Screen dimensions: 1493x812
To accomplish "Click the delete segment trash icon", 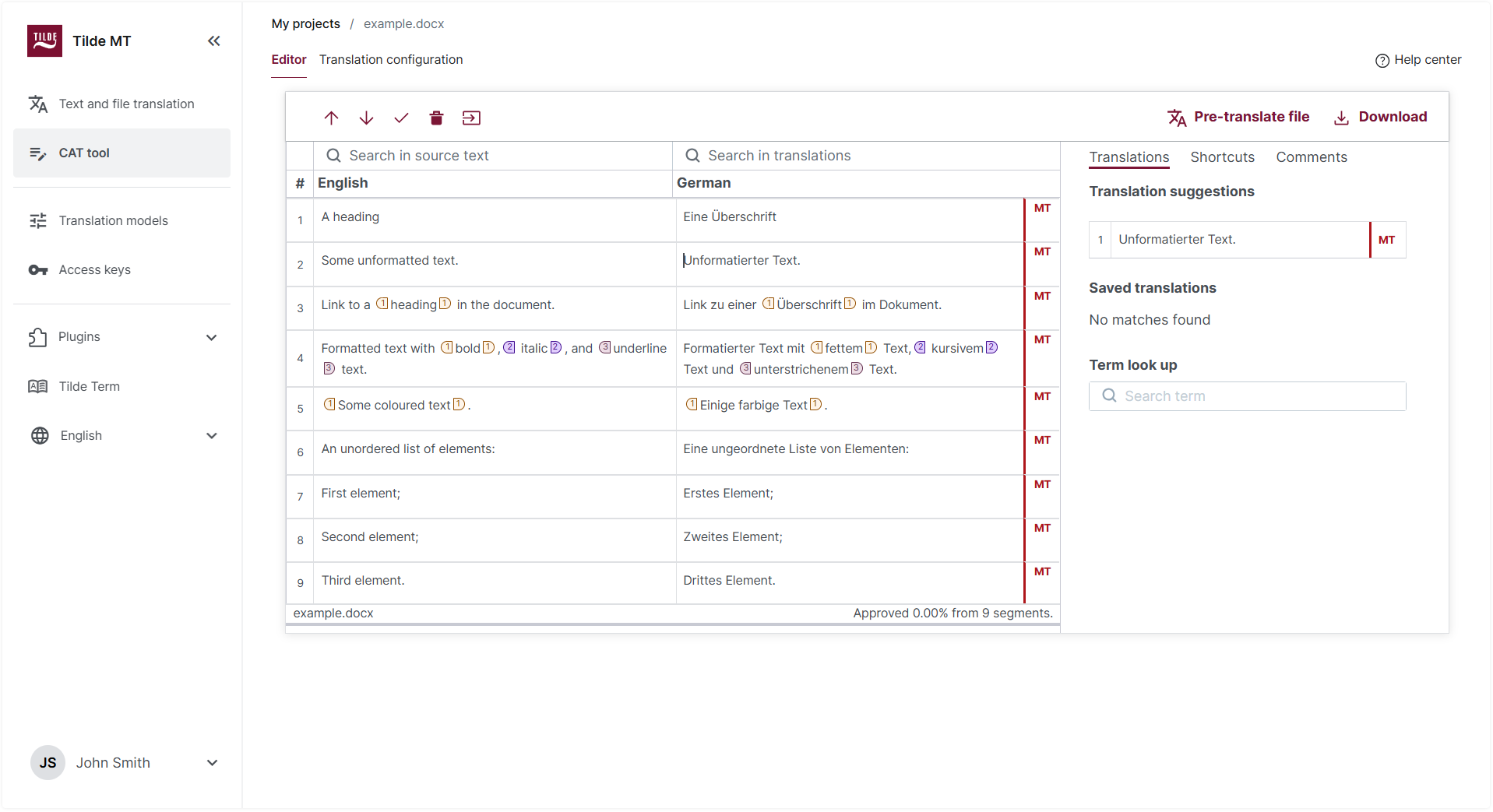I will [436, 118].
